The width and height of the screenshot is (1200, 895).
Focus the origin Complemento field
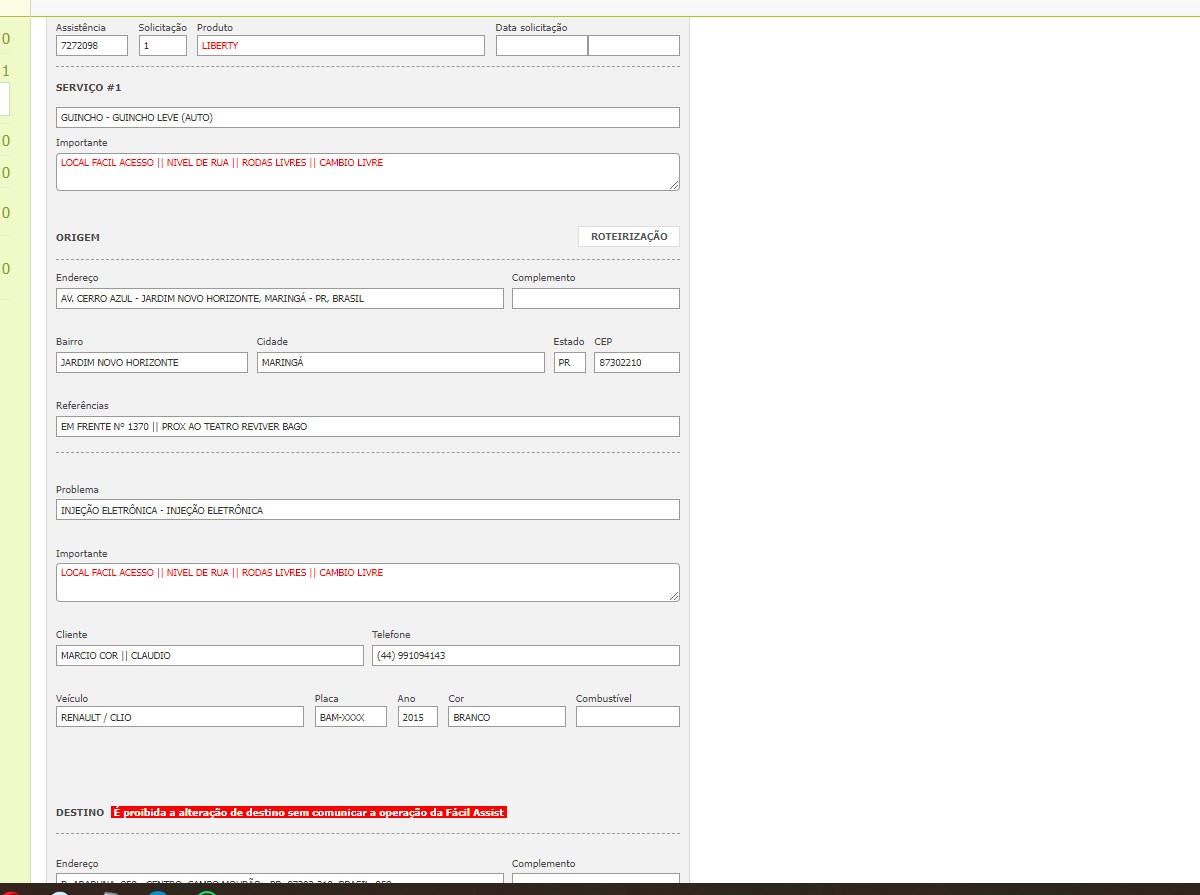point(595,299)
